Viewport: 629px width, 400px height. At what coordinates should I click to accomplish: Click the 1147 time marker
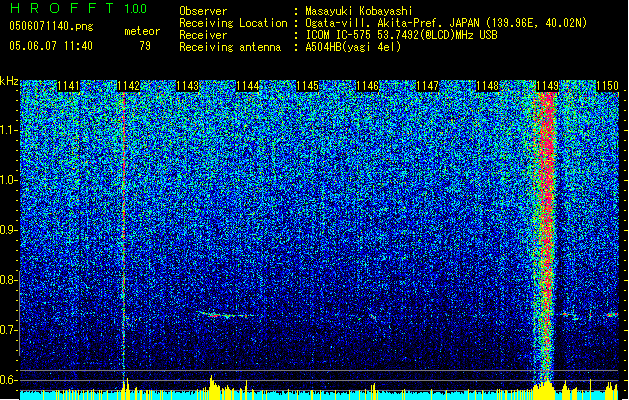(428, 86)
